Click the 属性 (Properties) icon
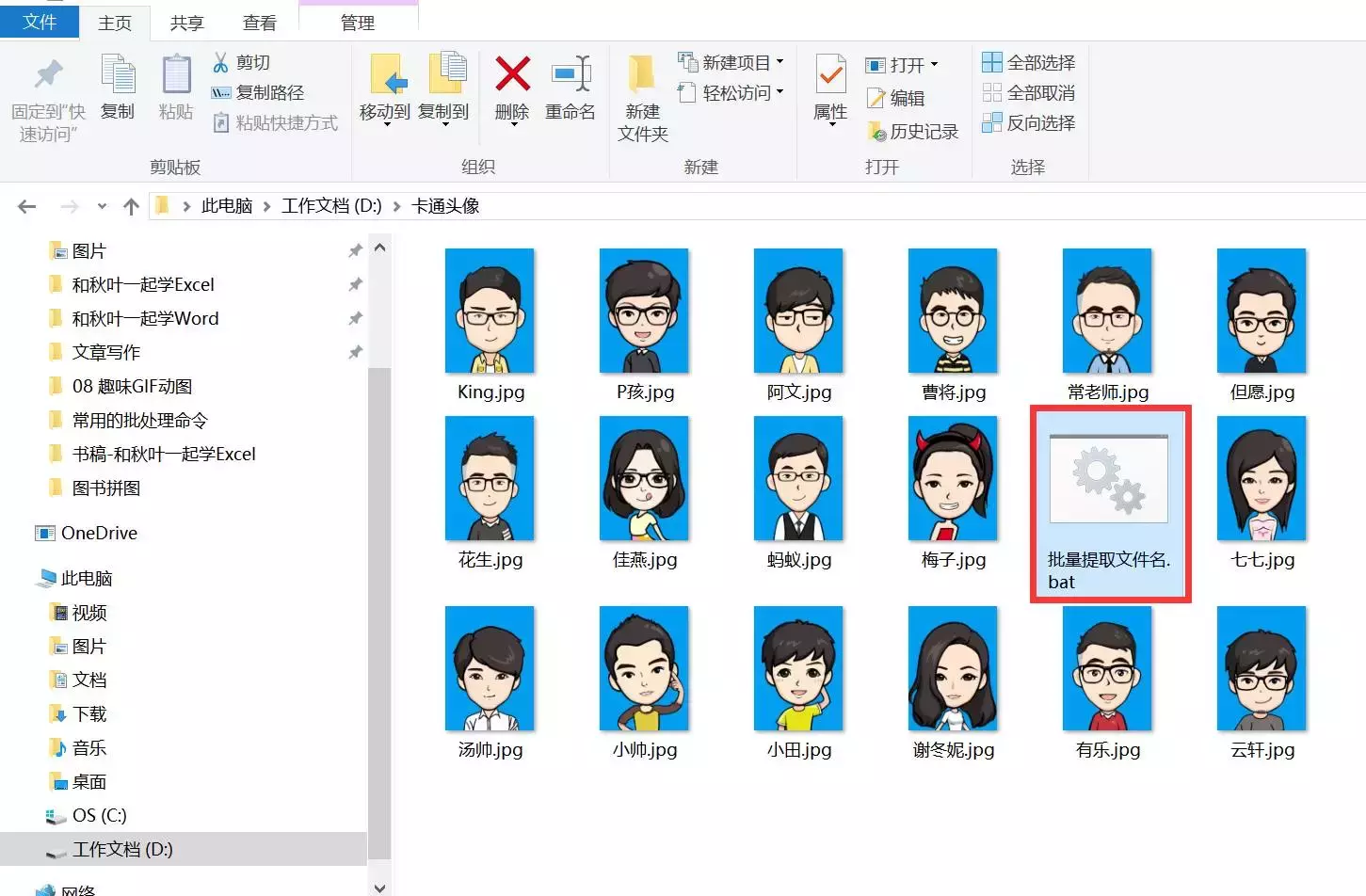Image resolution: width=1366 pixels, height=896 pixels. click(830, 74)
